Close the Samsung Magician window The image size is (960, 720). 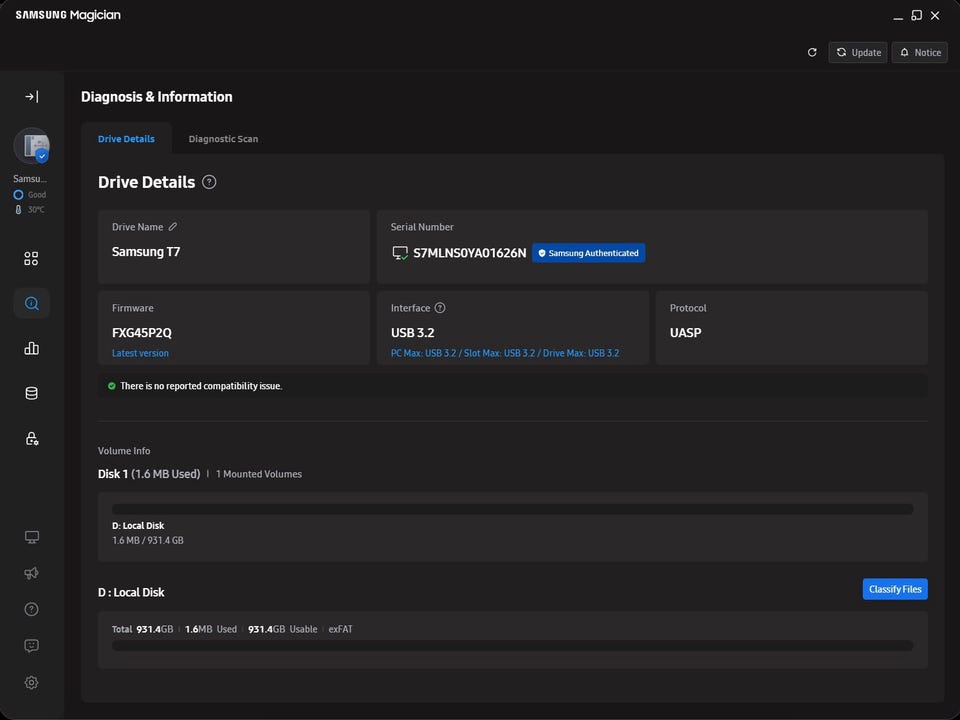935,15
